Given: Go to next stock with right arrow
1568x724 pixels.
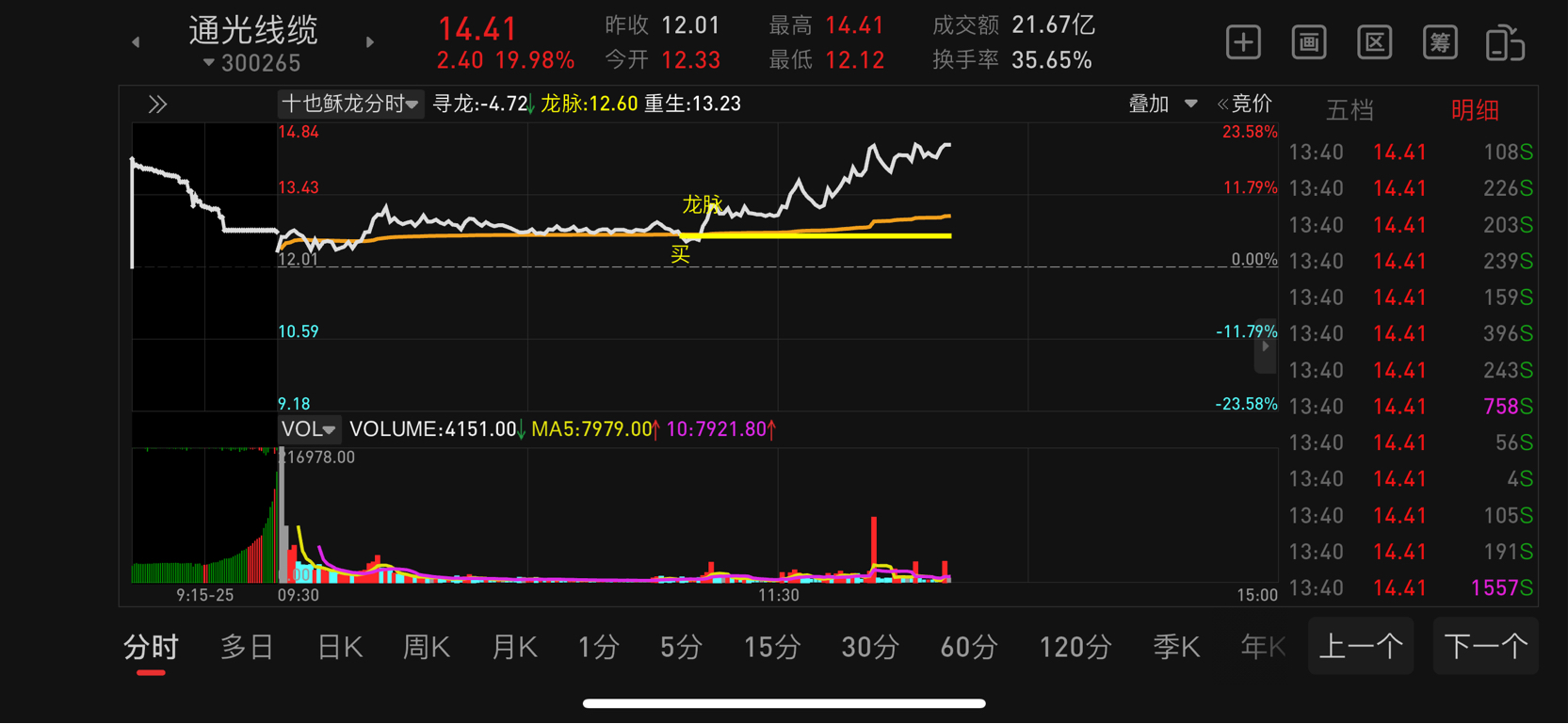Looking at the screenshot, I should click(x=370, y=42).
